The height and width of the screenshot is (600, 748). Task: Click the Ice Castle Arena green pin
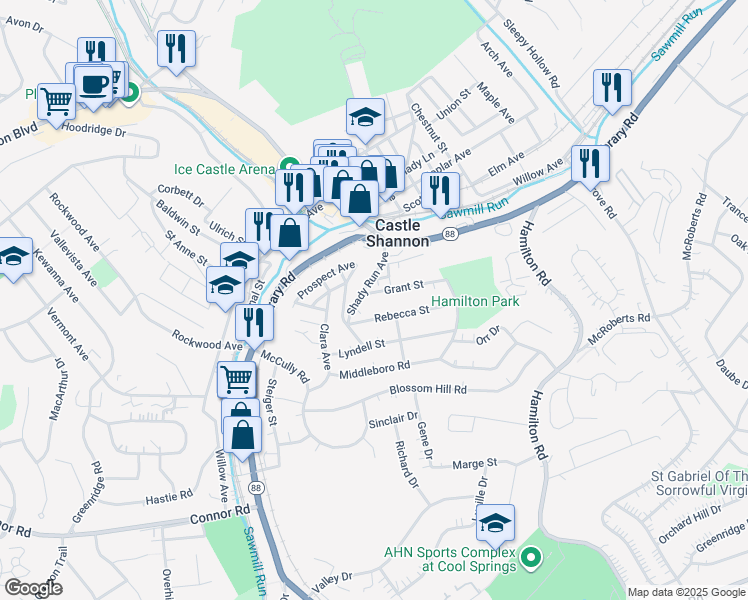point(290,167)
